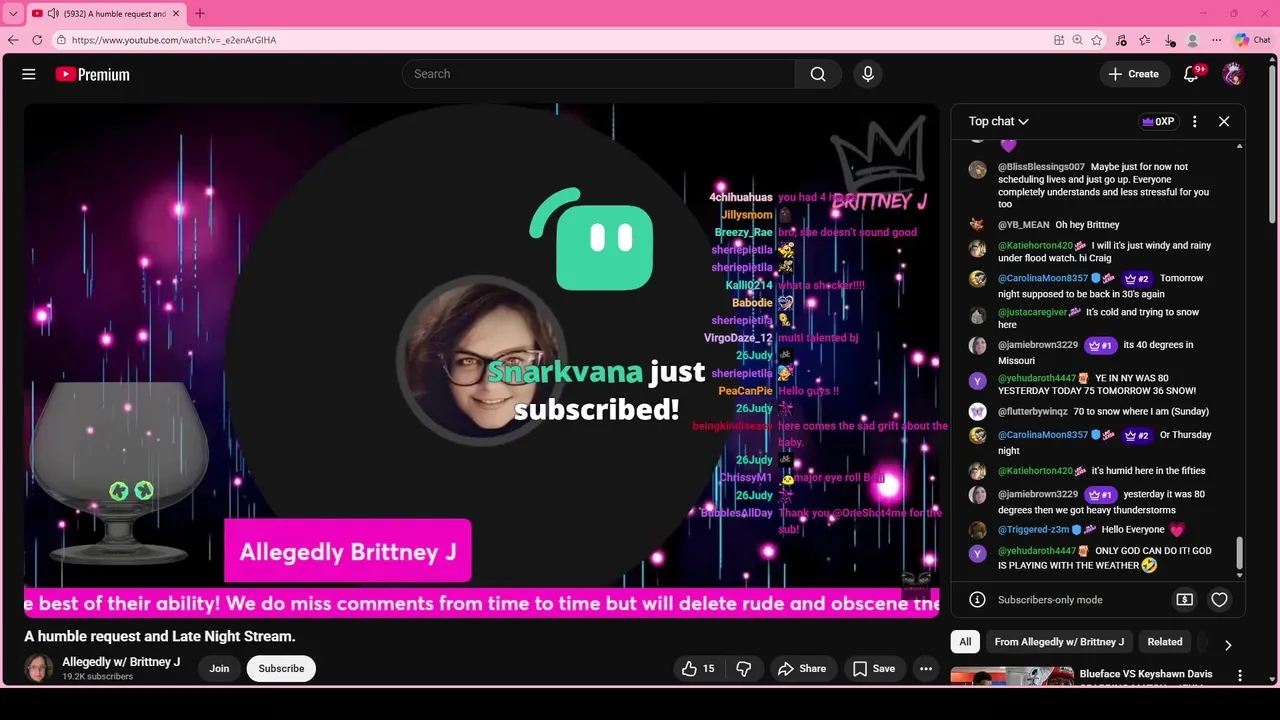The width and height of the screenshot is (1280, 720).
Task: Click the subscribers-only mode info icon
Action: [x=978, y=600]
